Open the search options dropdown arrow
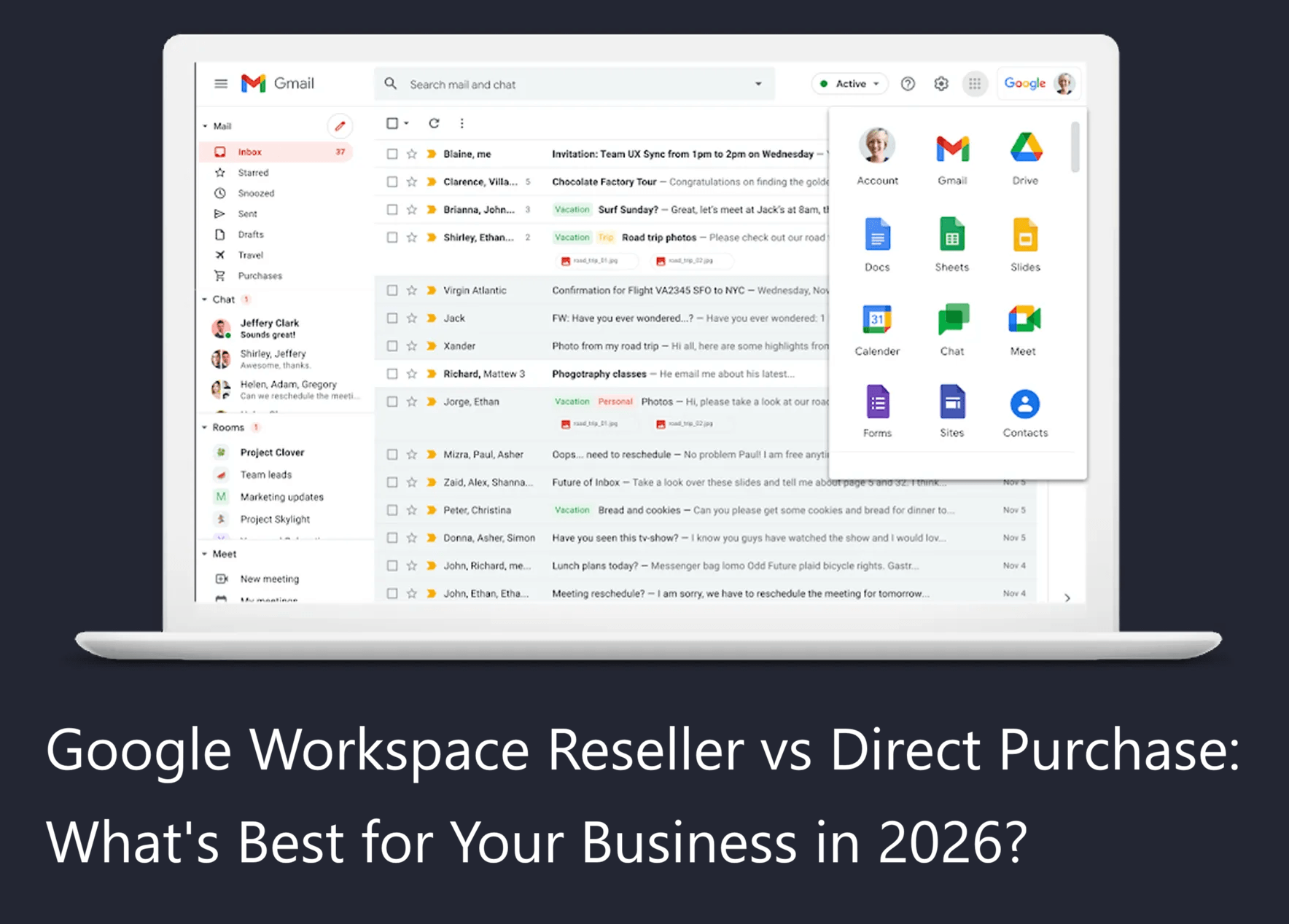The height and width of the screenshot is (924, 1289). click(x=758, y=84)
